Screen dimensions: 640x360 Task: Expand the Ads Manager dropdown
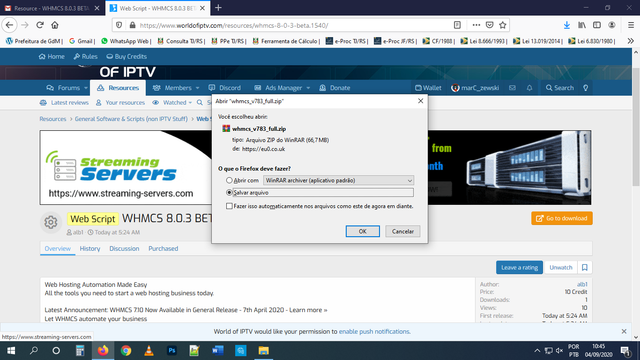pos(308,88)
